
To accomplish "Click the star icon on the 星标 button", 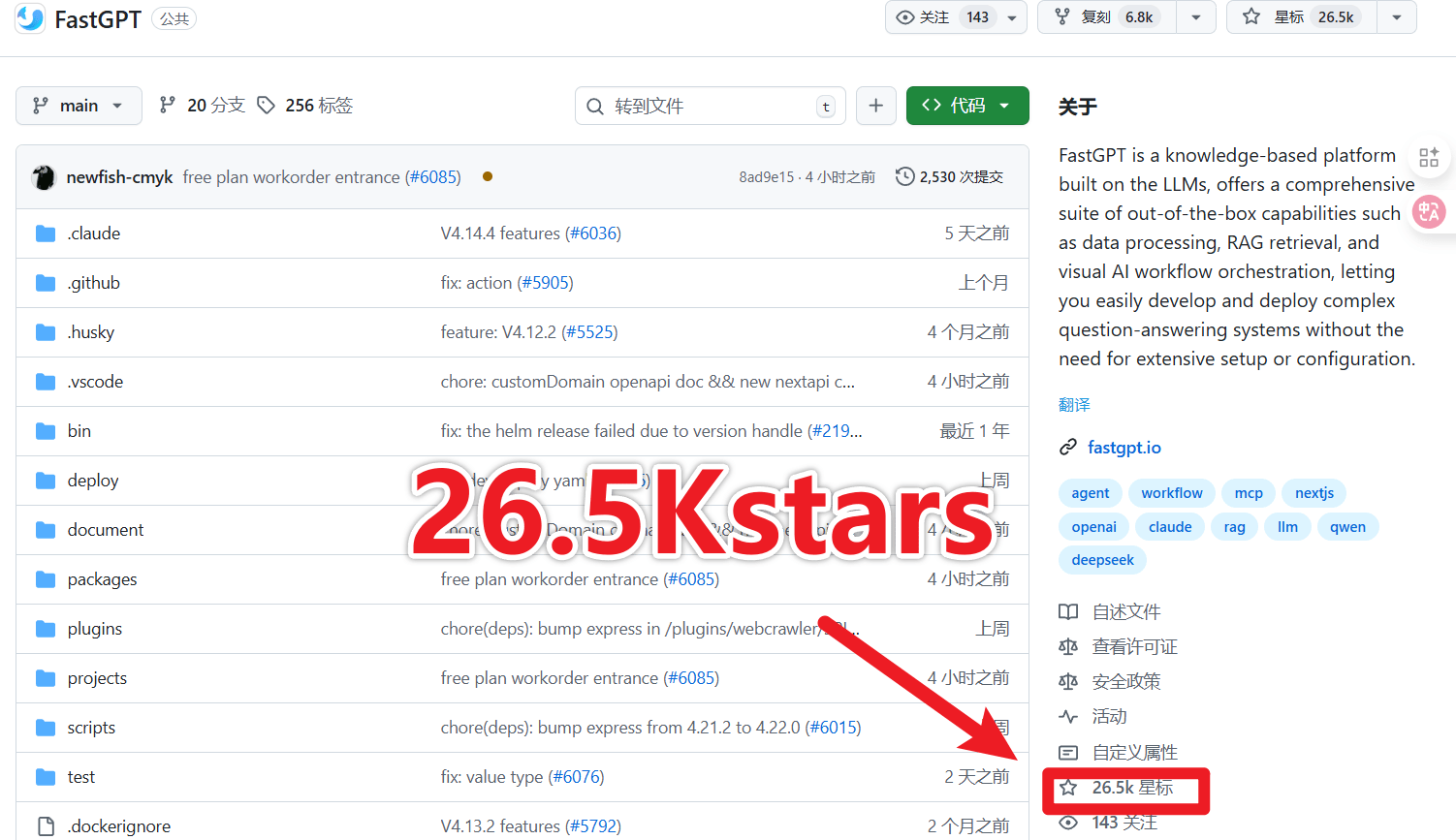I will 1250,16.
